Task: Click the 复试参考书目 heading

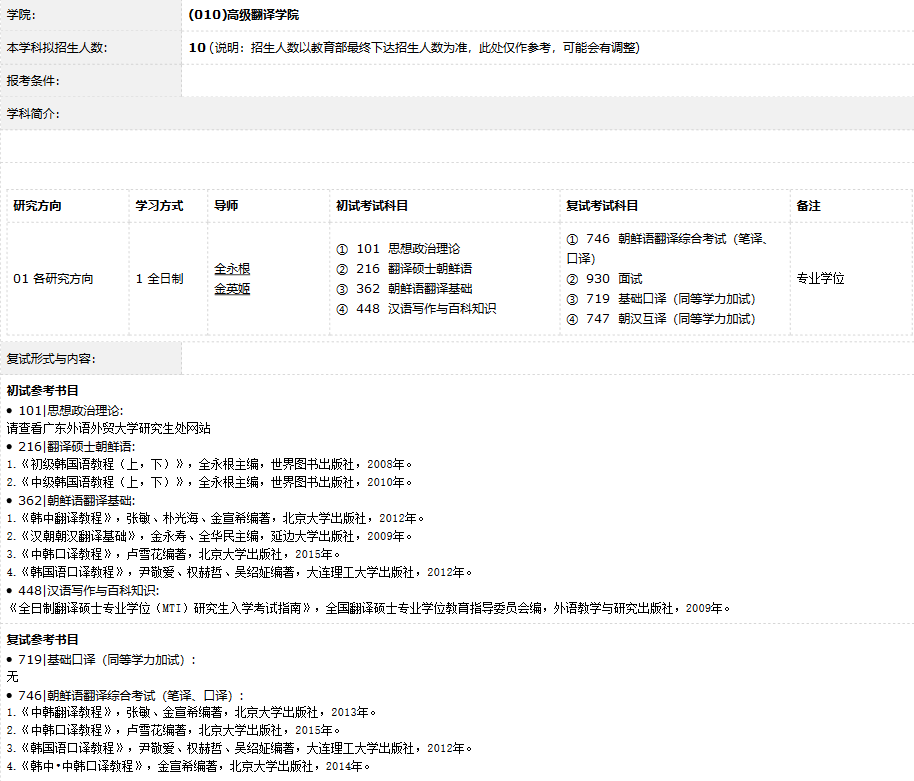Action: pyautogui.click(x=43, y=640)
